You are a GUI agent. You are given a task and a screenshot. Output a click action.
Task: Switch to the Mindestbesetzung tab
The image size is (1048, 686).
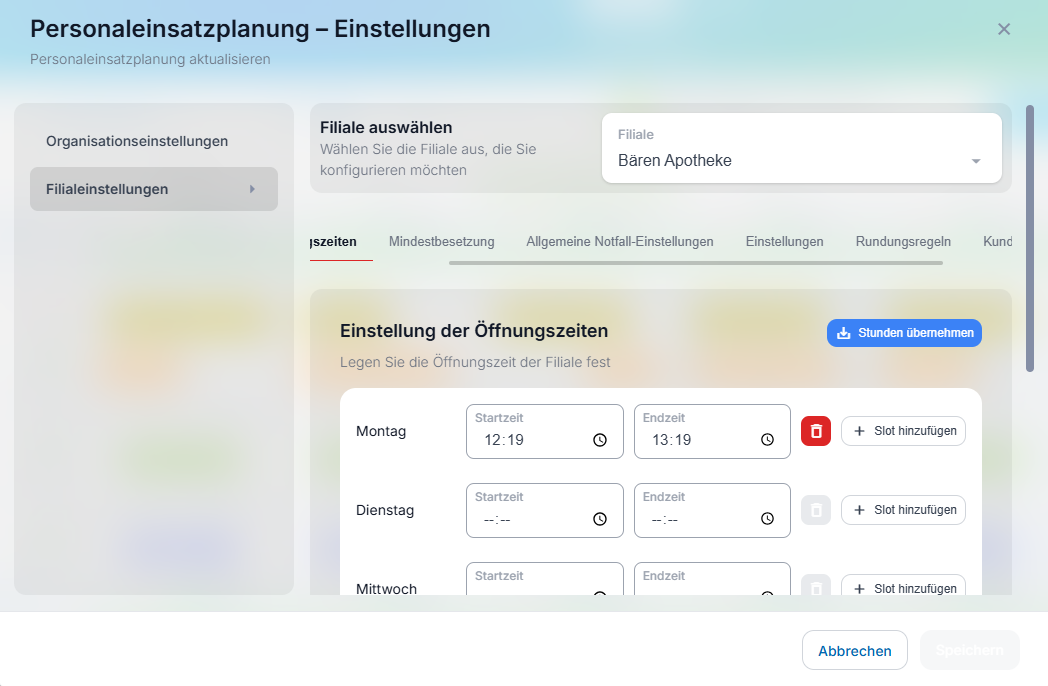tap(442, 241)
